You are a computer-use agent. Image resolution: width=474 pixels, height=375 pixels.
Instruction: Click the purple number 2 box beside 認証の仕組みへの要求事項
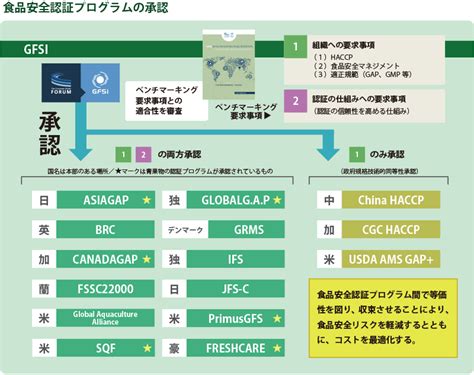click(295, 101)
